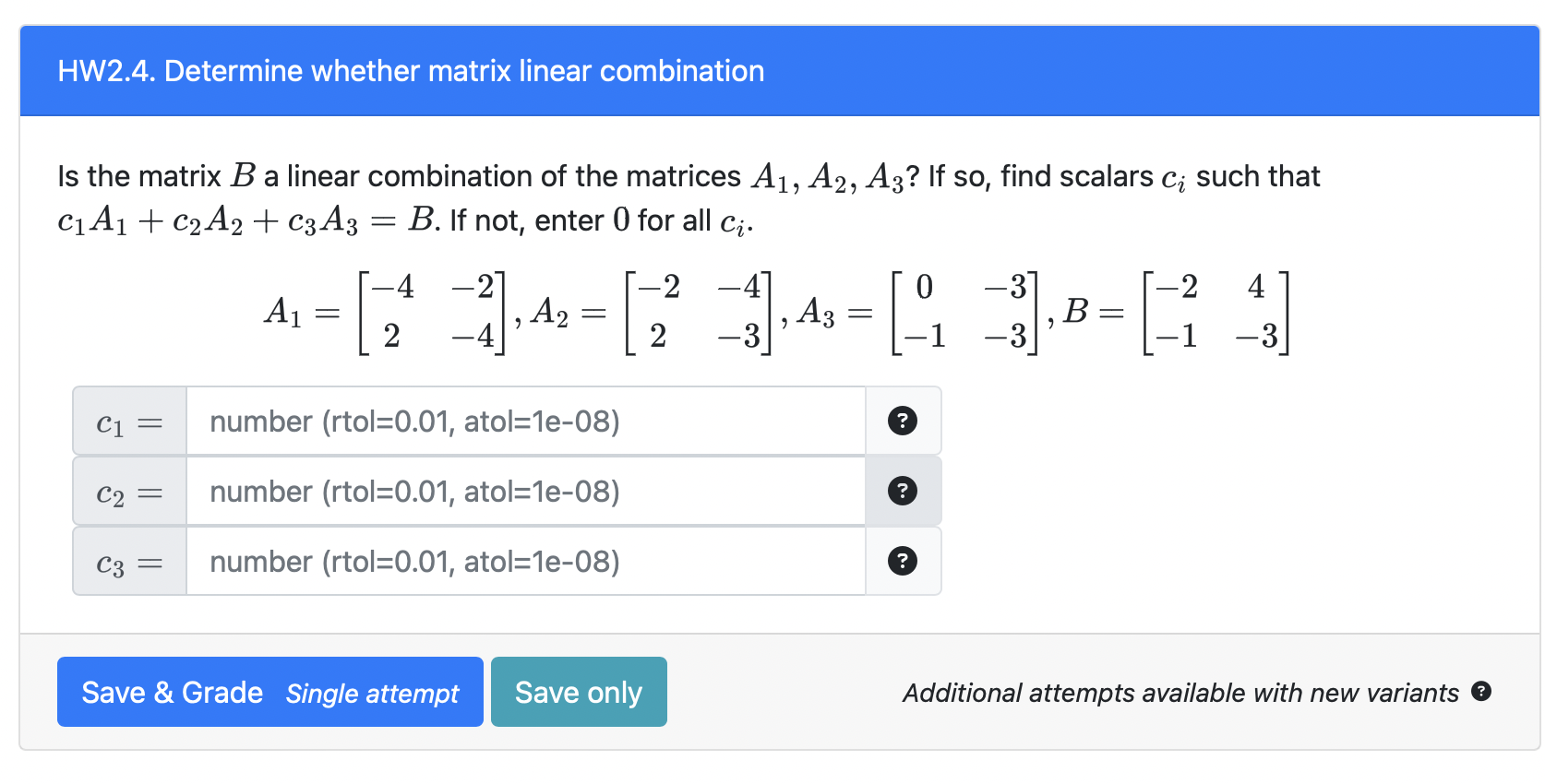Image resolution: width=1545 pixels, height=784 pixels.
Task: Click the c3 = label
Action: coord(130,561)
